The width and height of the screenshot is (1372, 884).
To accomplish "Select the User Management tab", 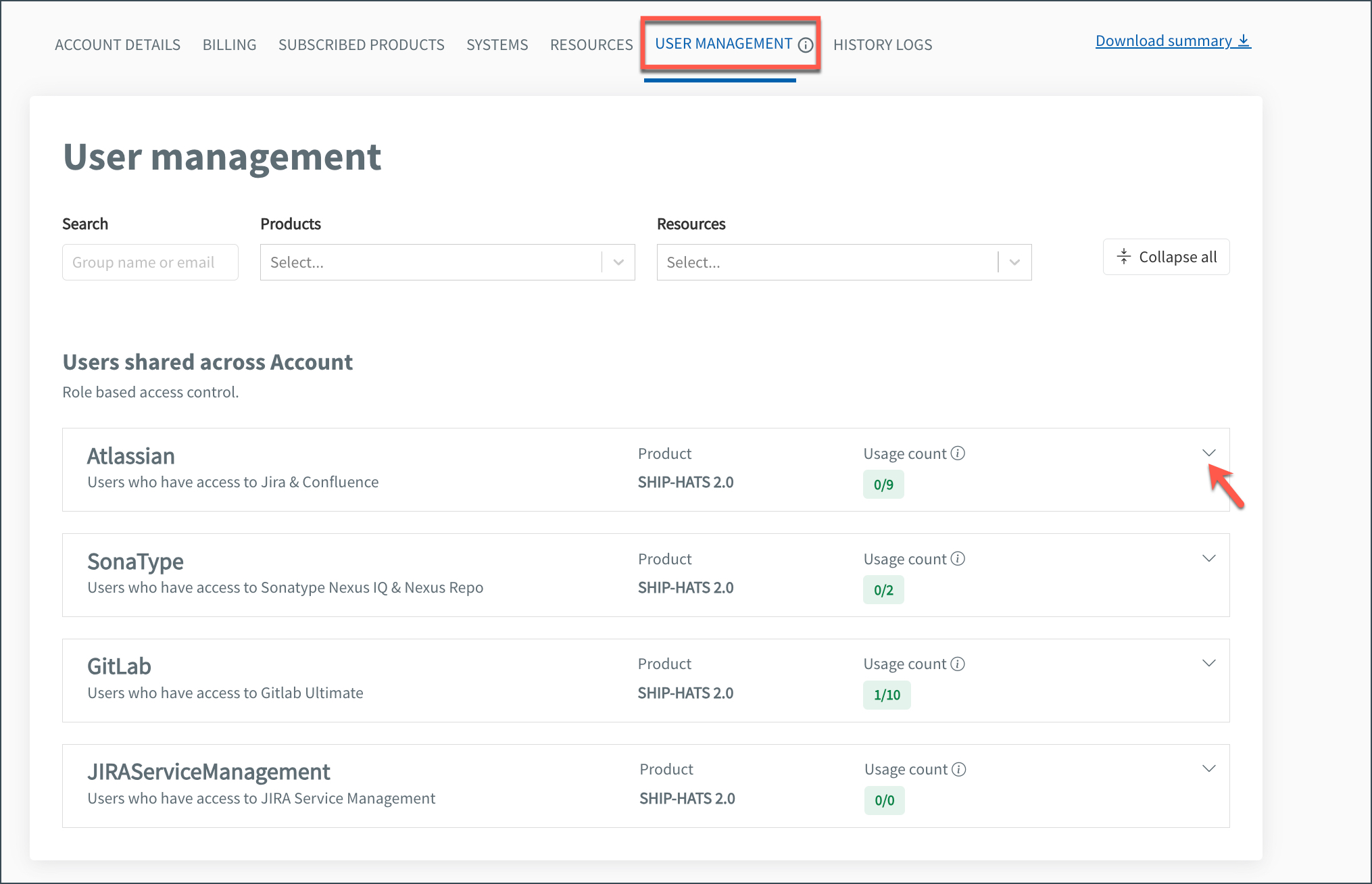I will (x=723, y=44).
